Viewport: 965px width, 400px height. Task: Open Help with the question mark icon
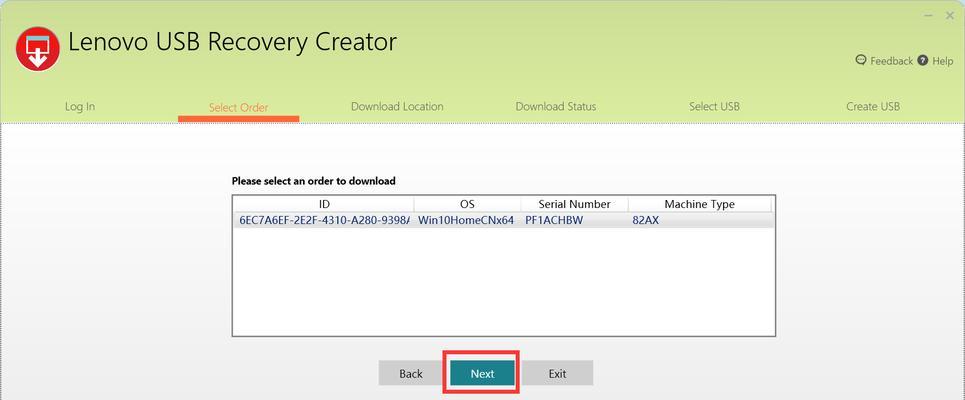pyautogui.click(x=922, y=60)
